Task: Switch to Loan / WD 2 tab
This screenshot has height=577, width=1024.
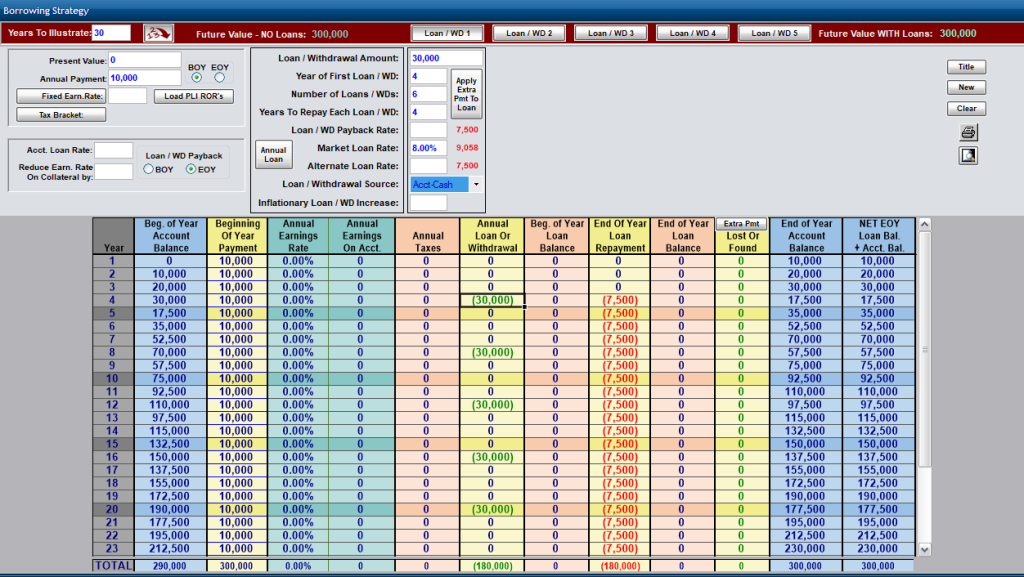Action: [529, 33]
